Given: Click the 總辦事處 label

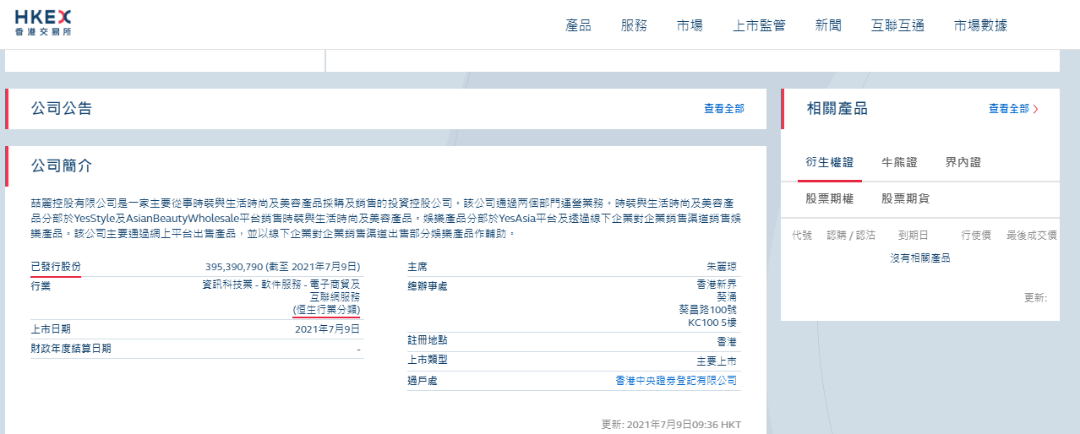Looking at the screenshot, I should point(427,286).
